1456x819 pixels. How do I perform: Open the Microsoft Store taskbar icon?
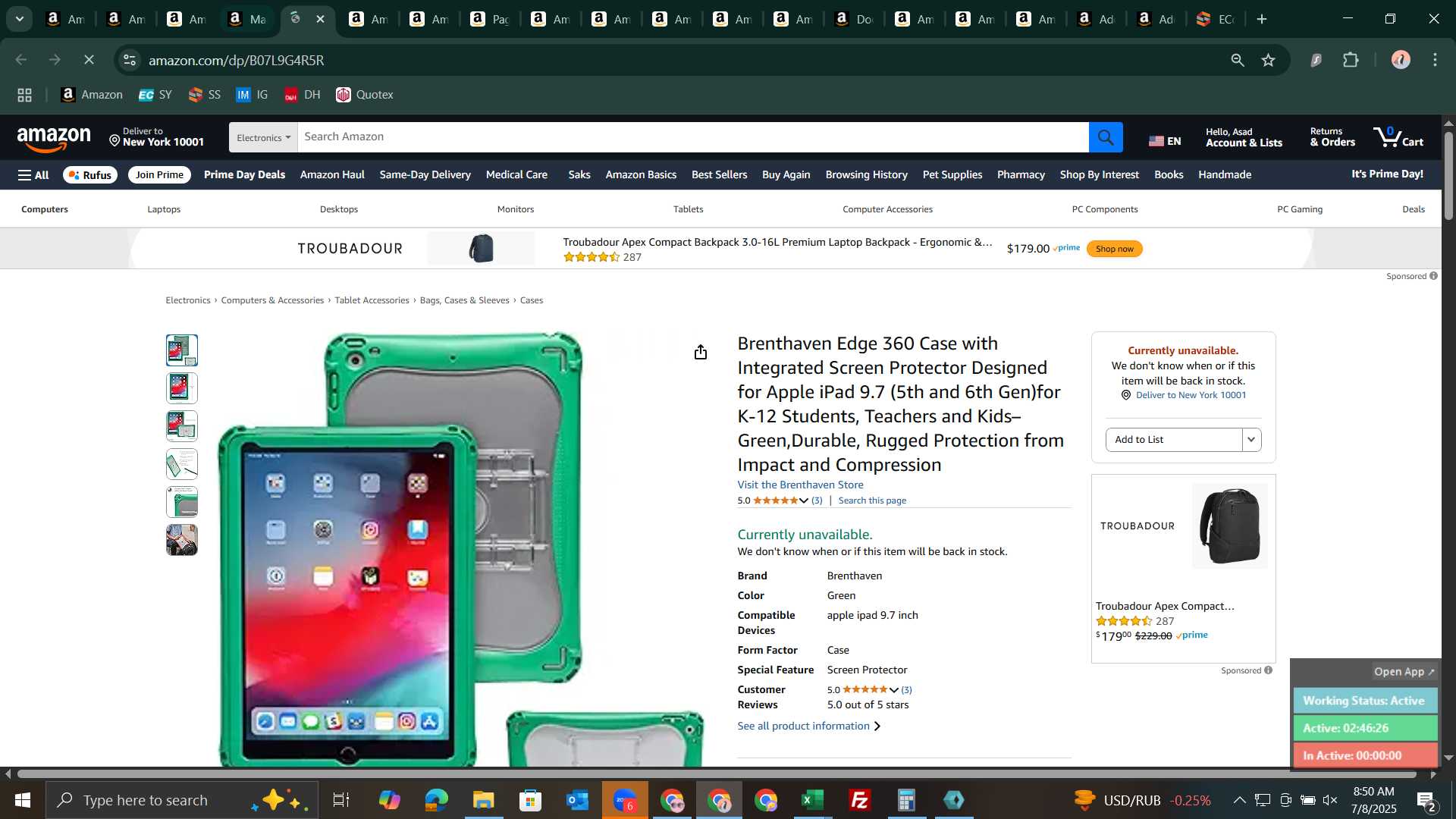[530, 800]
